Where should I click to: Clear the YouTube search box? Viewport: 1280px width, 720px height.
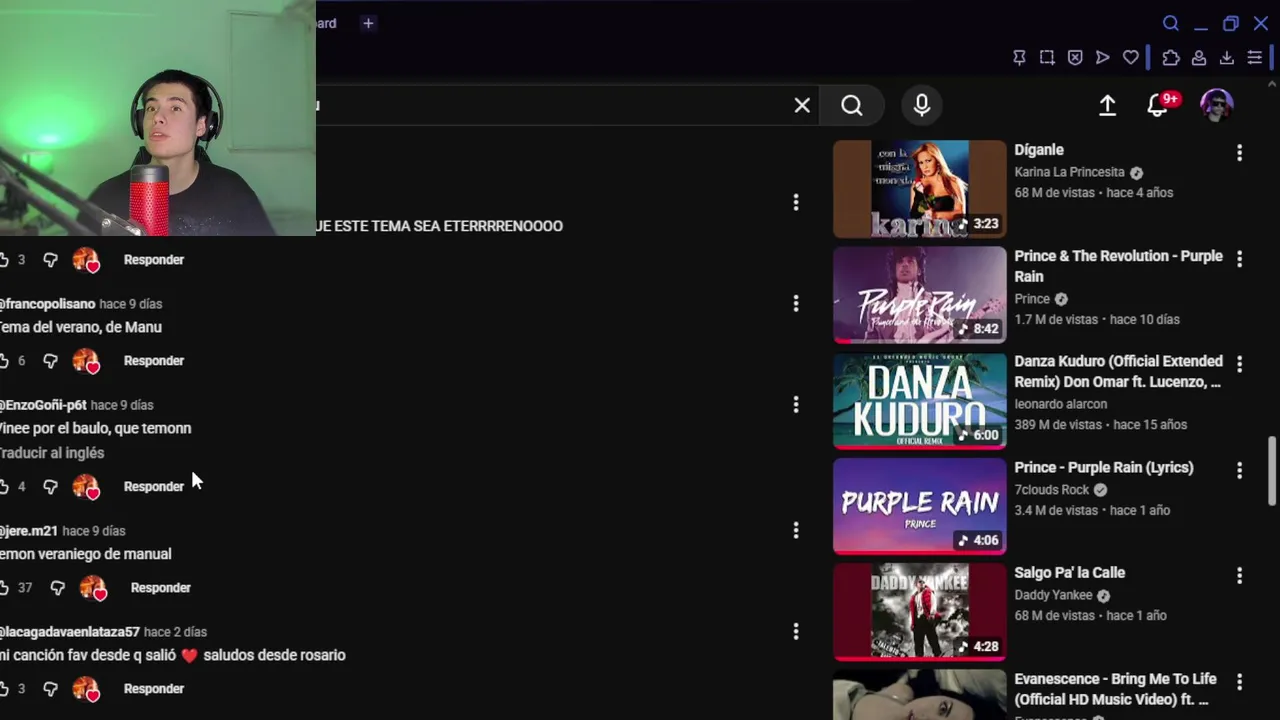tap(802, 105)
